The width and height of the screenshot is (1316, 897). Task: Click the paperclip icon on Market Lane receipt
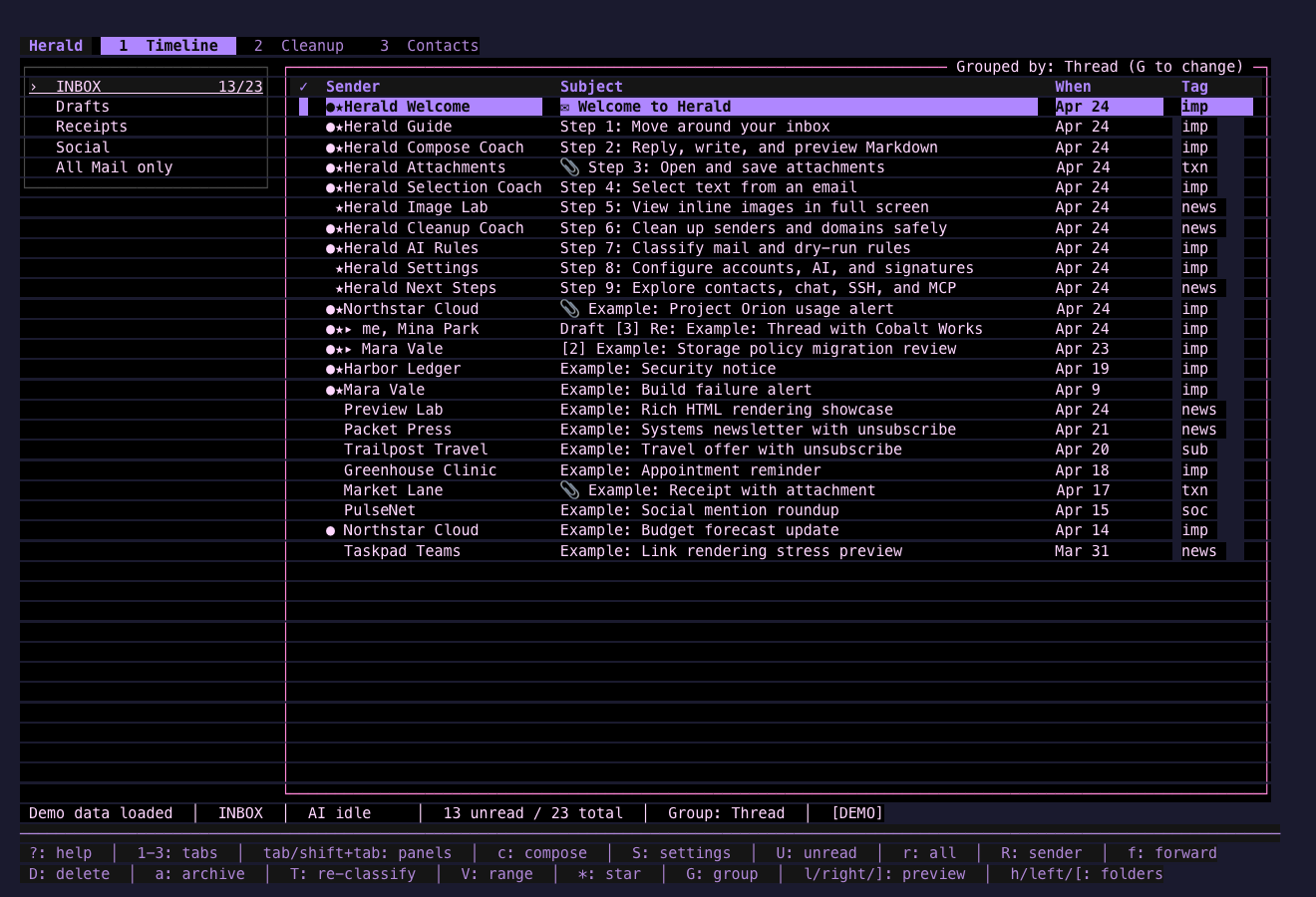click(x=569, y=490)
